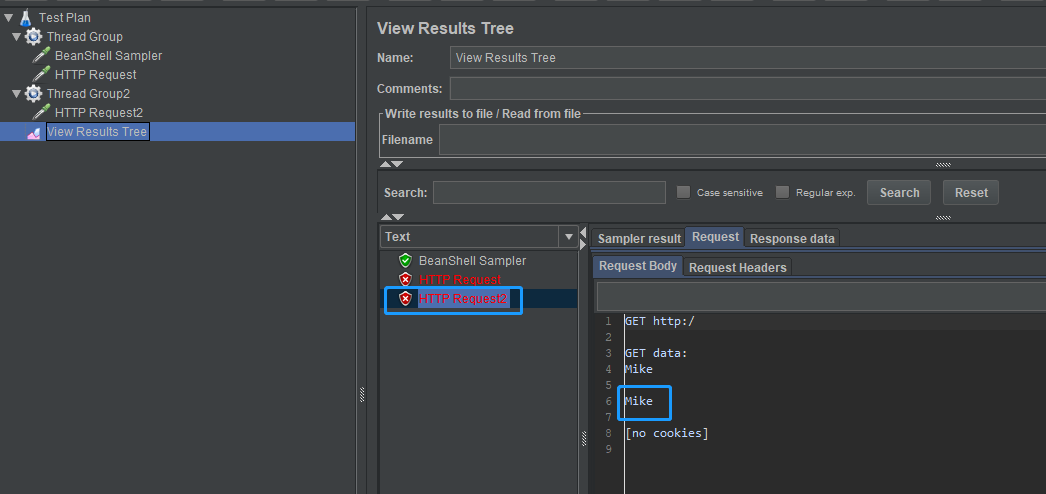Click the divider handle between tree and results panel

pyautogui.click(x=362, y=395)
